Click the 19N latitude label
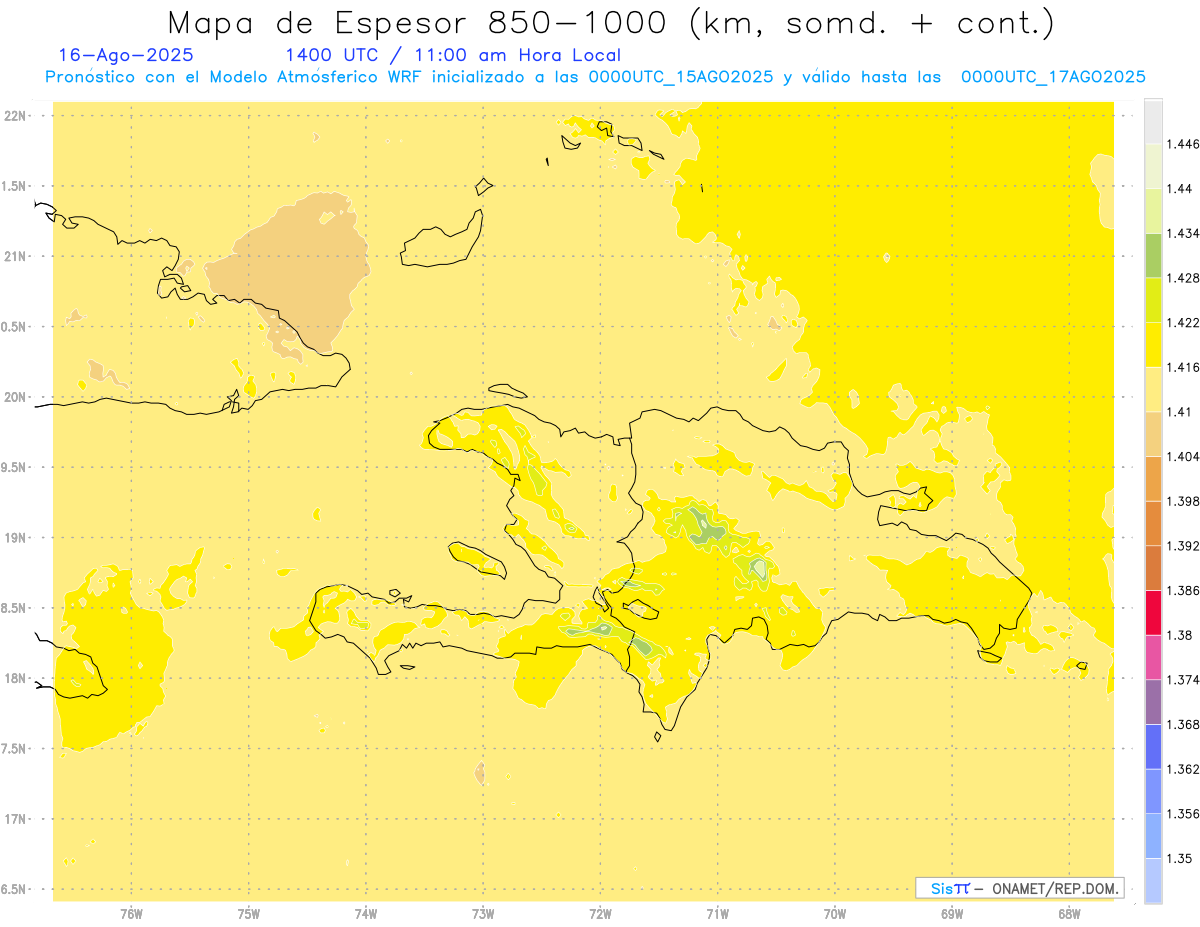This screenshot has width=1200, height=927. click(17, 538)
